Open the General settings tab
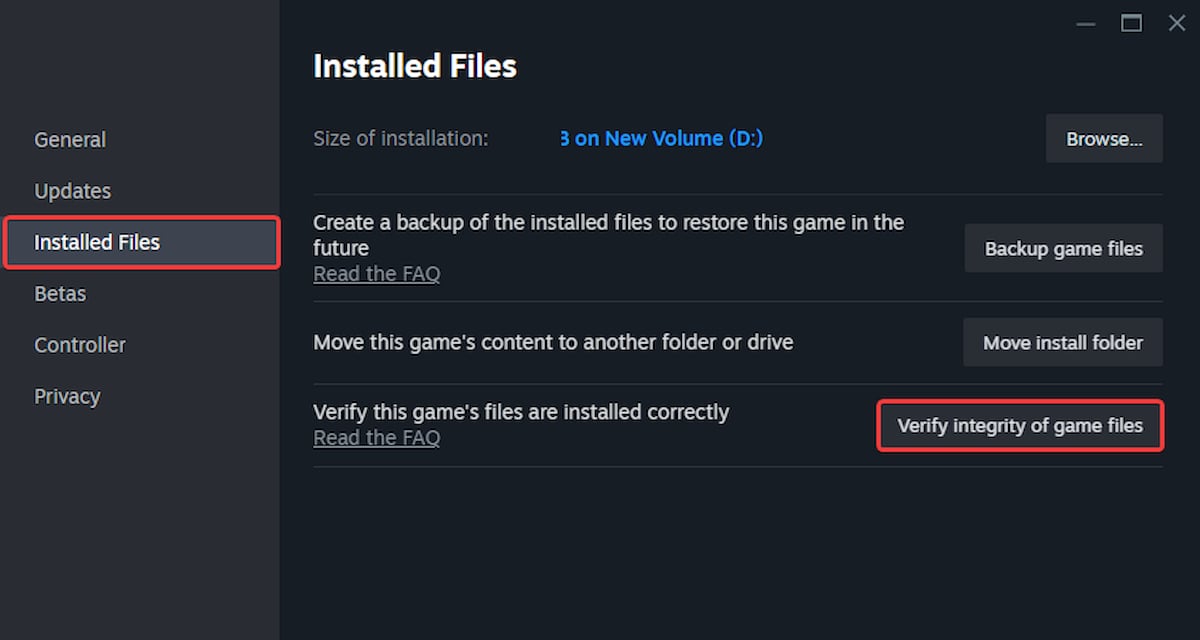 coord(70,140)
